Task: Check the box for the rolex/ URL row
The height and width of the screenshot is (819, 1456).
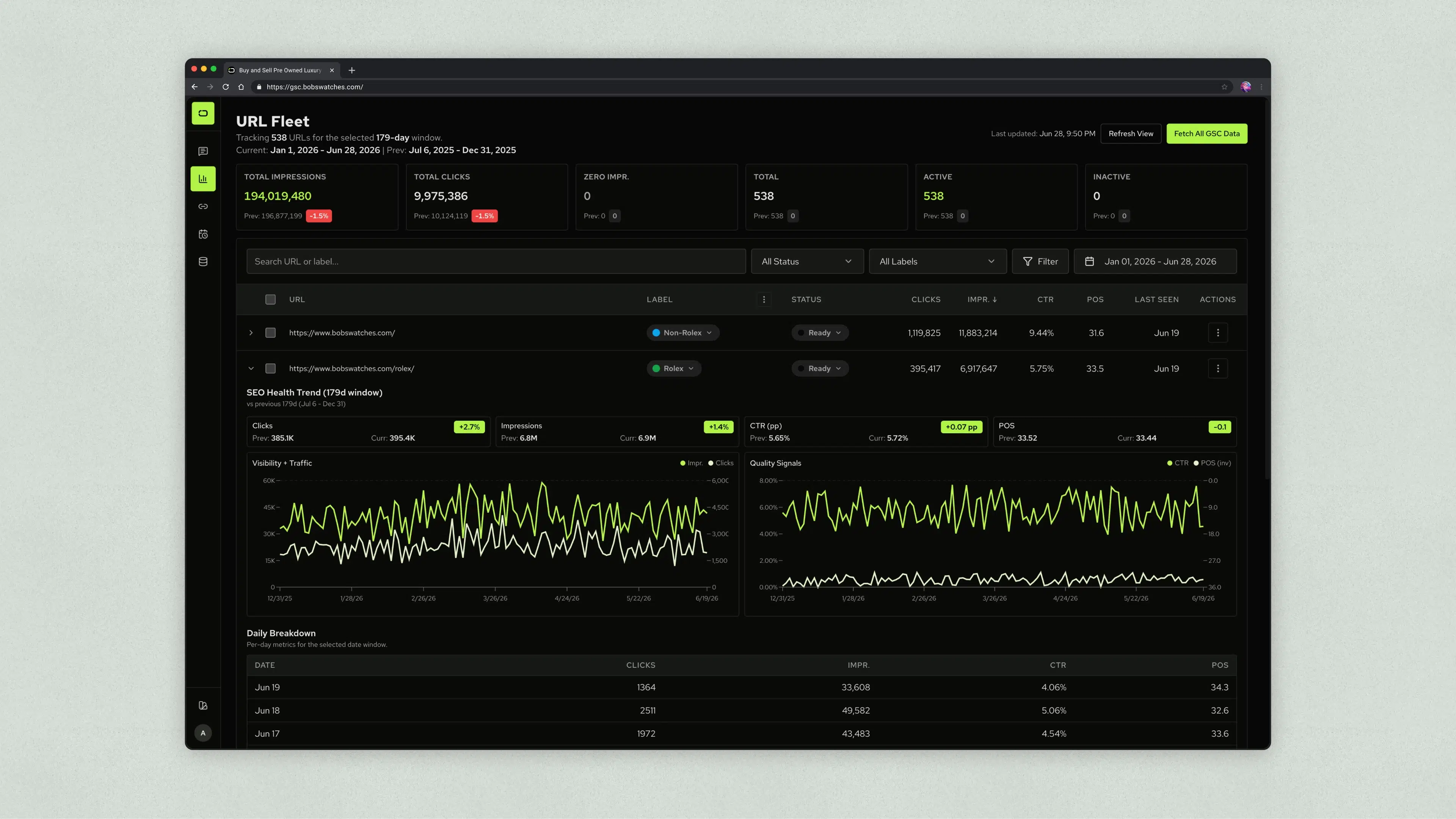Action: click(271, 368)
